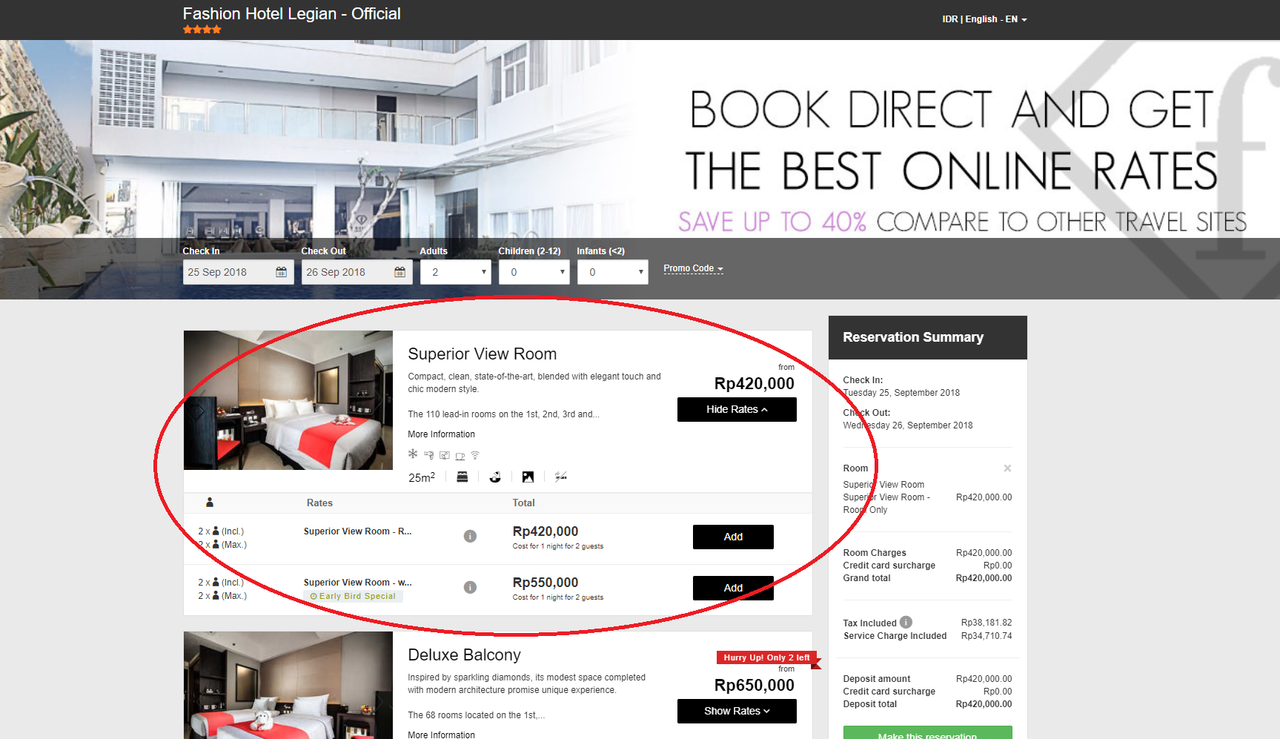Click the Deposit amount label
Viewport: 1280px width, 739px height.
pyautogui.click(x=877, y=679)
